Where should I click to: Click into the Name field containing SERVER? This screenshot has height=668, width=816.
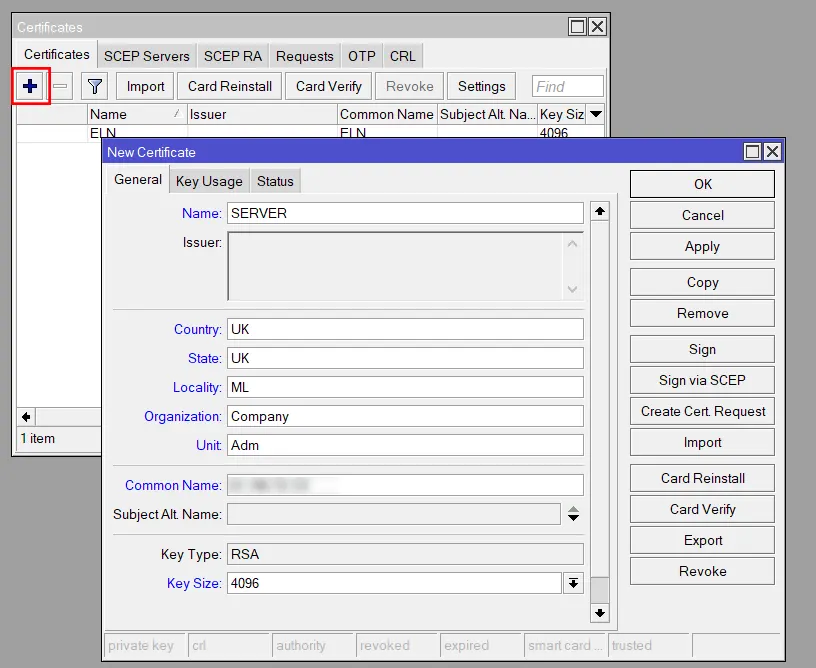(405, 213)
